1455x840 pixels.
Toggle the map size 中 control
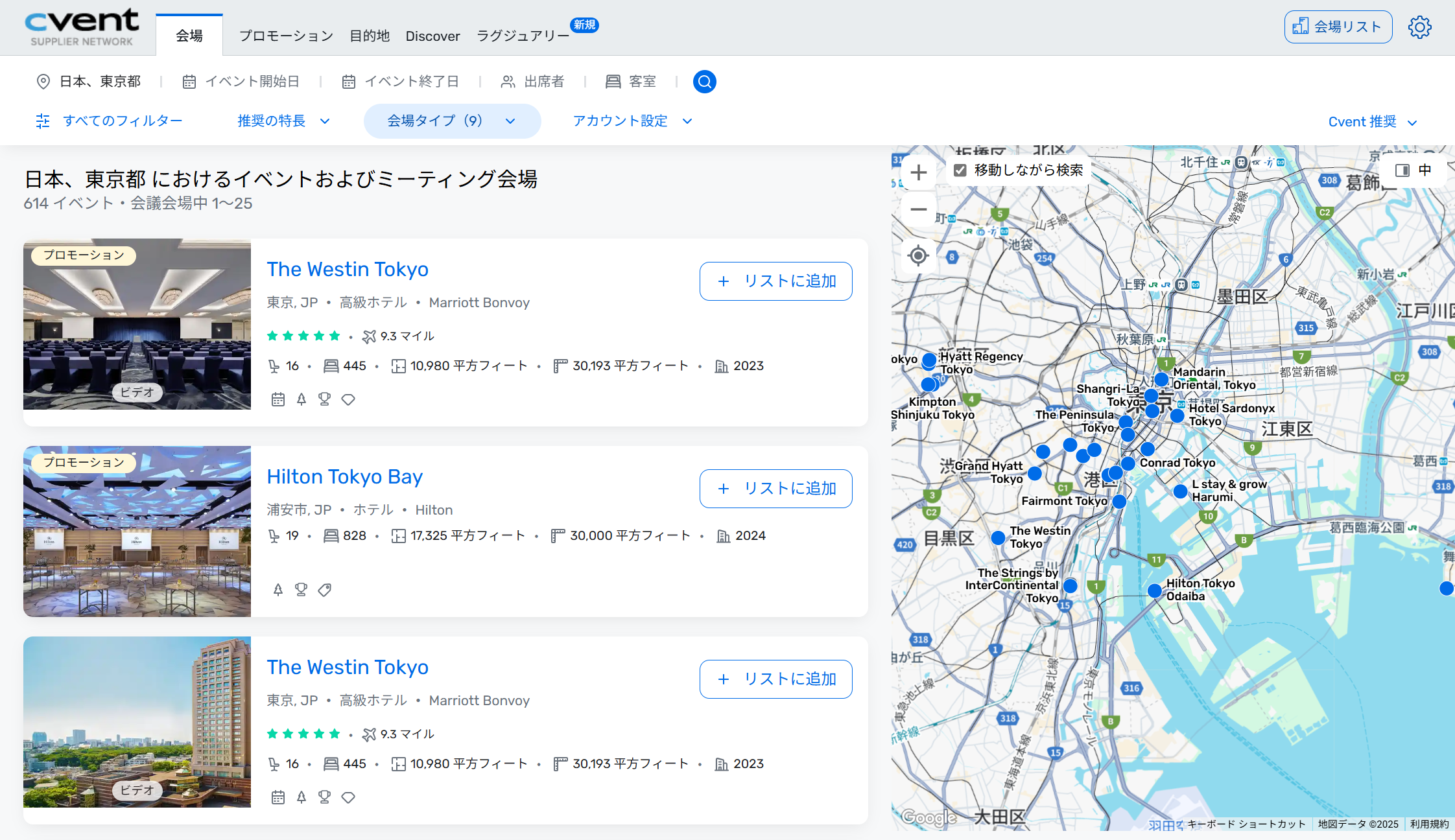1414,170
